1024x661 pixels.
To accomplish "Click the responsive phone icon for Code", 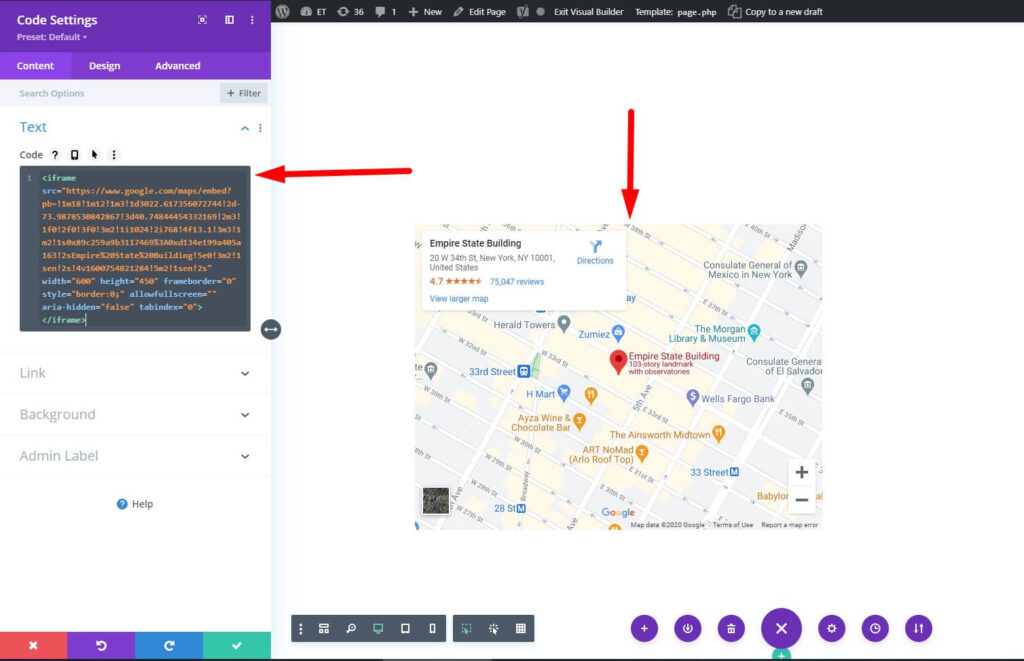I will 74,155.
